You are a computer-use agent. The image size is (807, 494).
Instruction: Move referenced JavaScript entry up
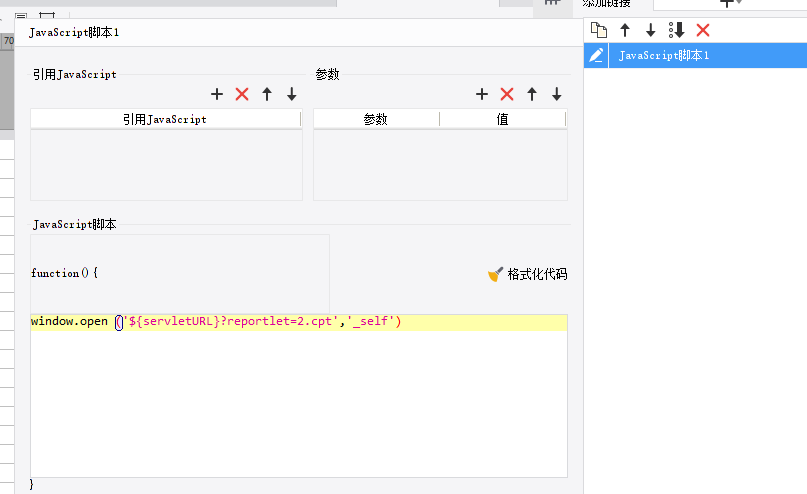click(267, 94)
